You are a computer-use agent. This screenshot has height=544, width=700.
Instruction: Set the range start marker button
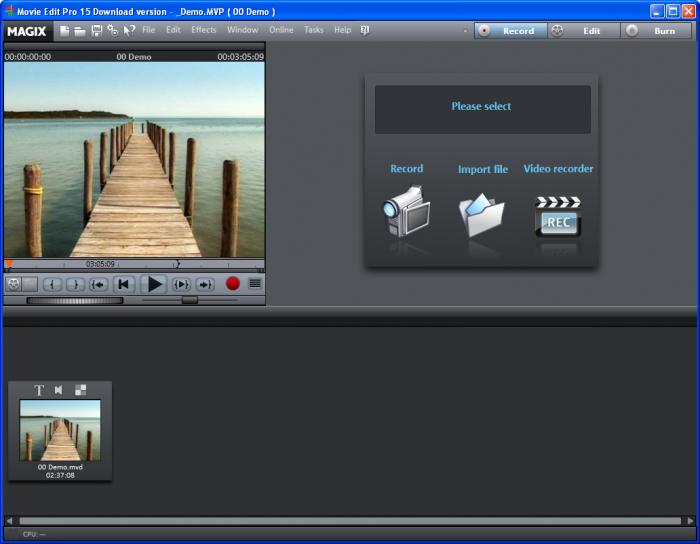(52, 284)
